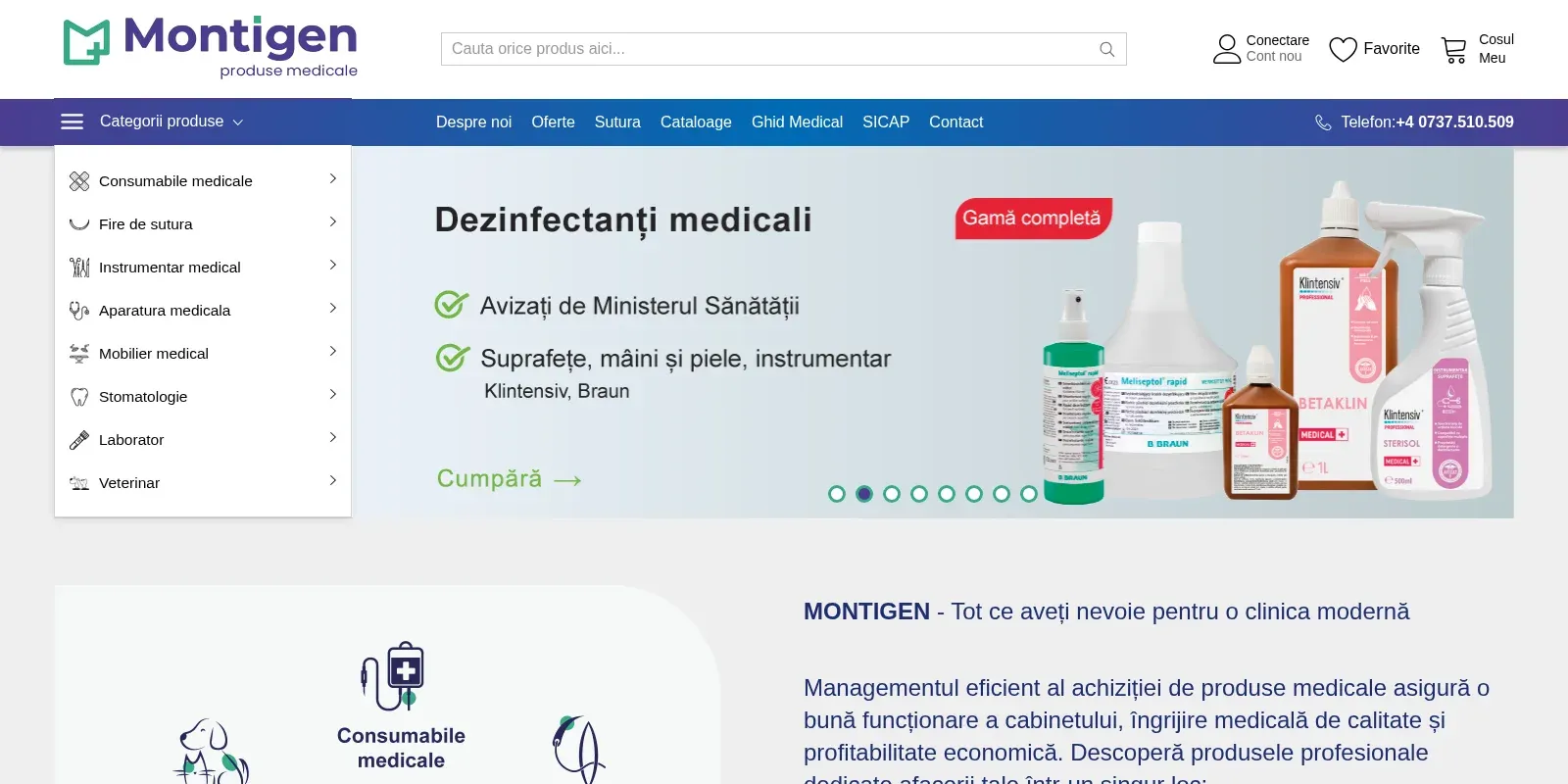Click the magnifier search icon
This screenshot has width=1568, height=784.
click(x=1107, y=49)
